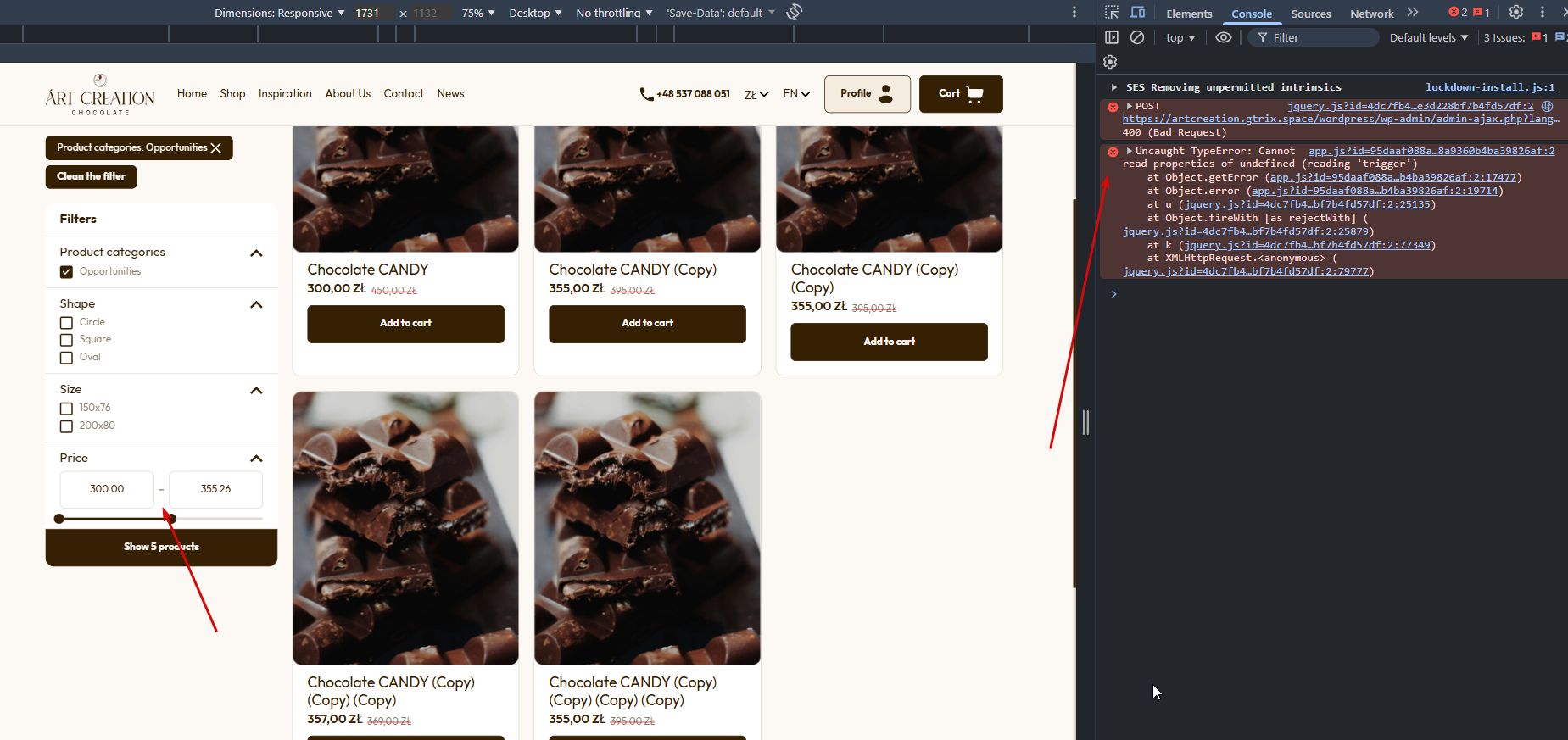This screenshot has height=740, width=1568.
Task: Remove Opportunities category filter X
Action: 216,147
